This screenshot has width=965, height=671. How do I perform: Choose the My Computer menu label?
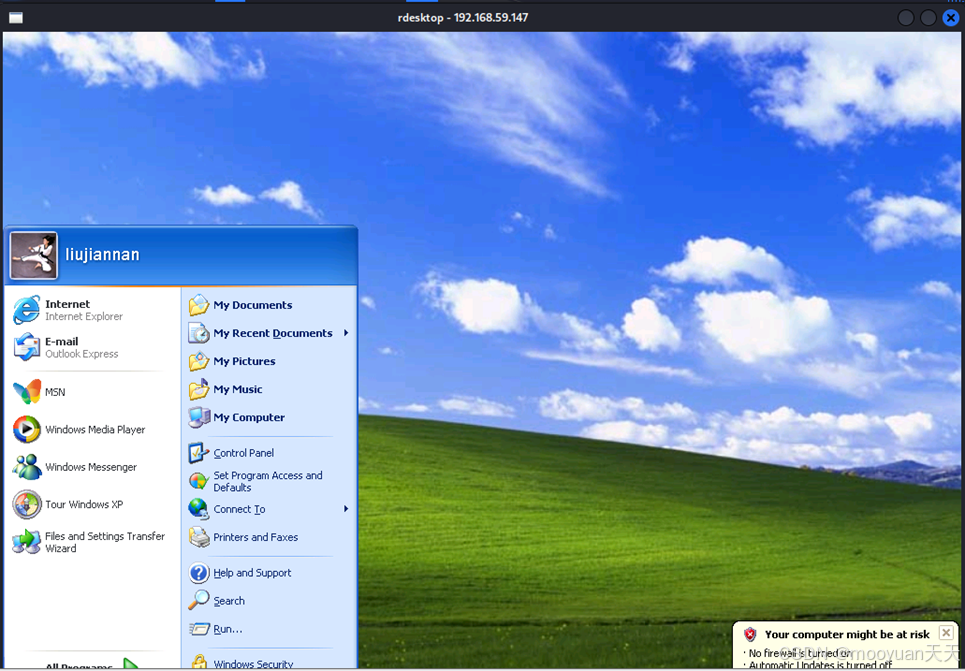pos(249,417)
